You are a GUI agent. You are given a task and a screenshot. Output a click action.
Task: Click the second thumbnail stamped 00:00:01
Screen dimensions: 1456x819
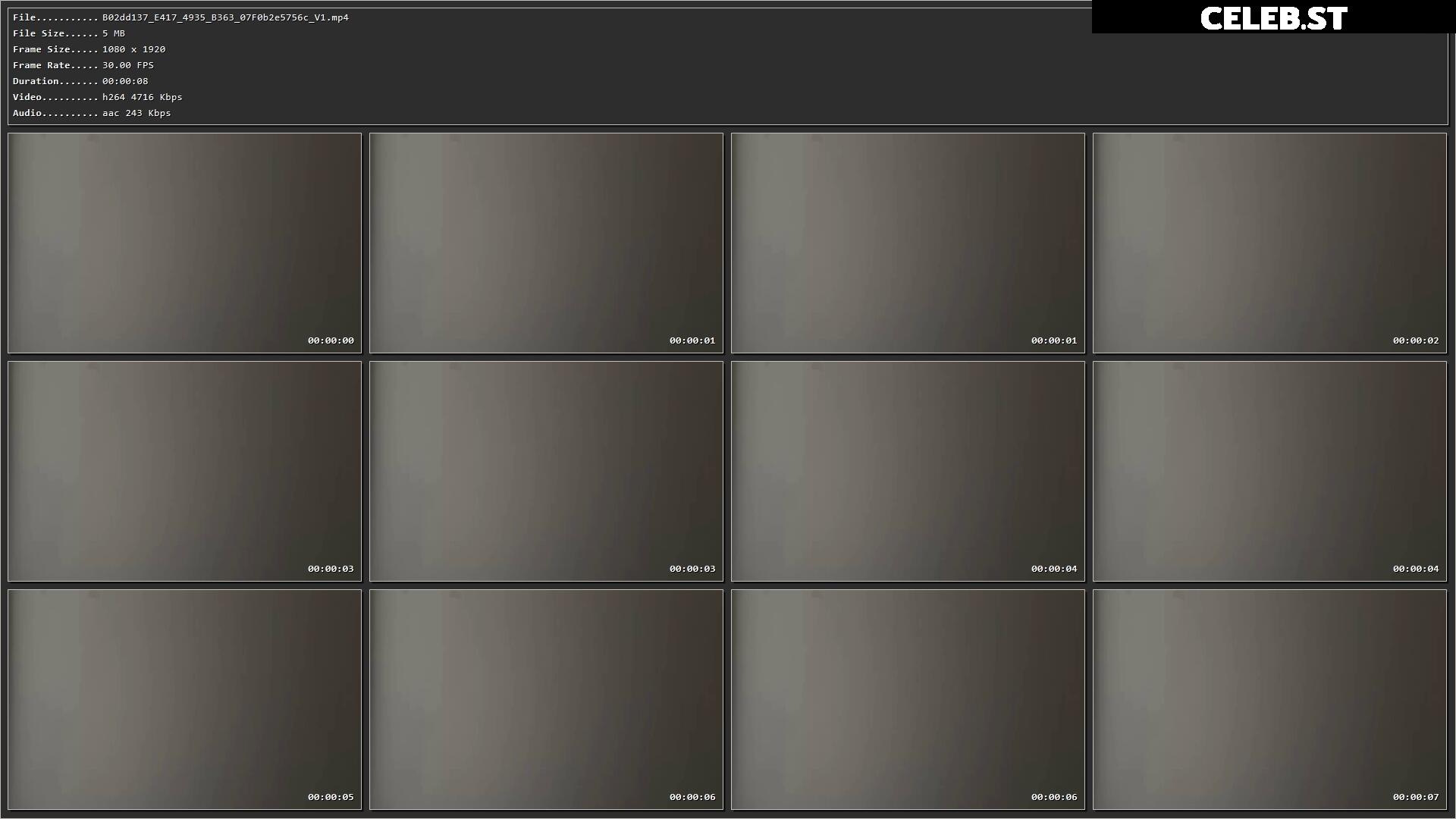point(908,243)
